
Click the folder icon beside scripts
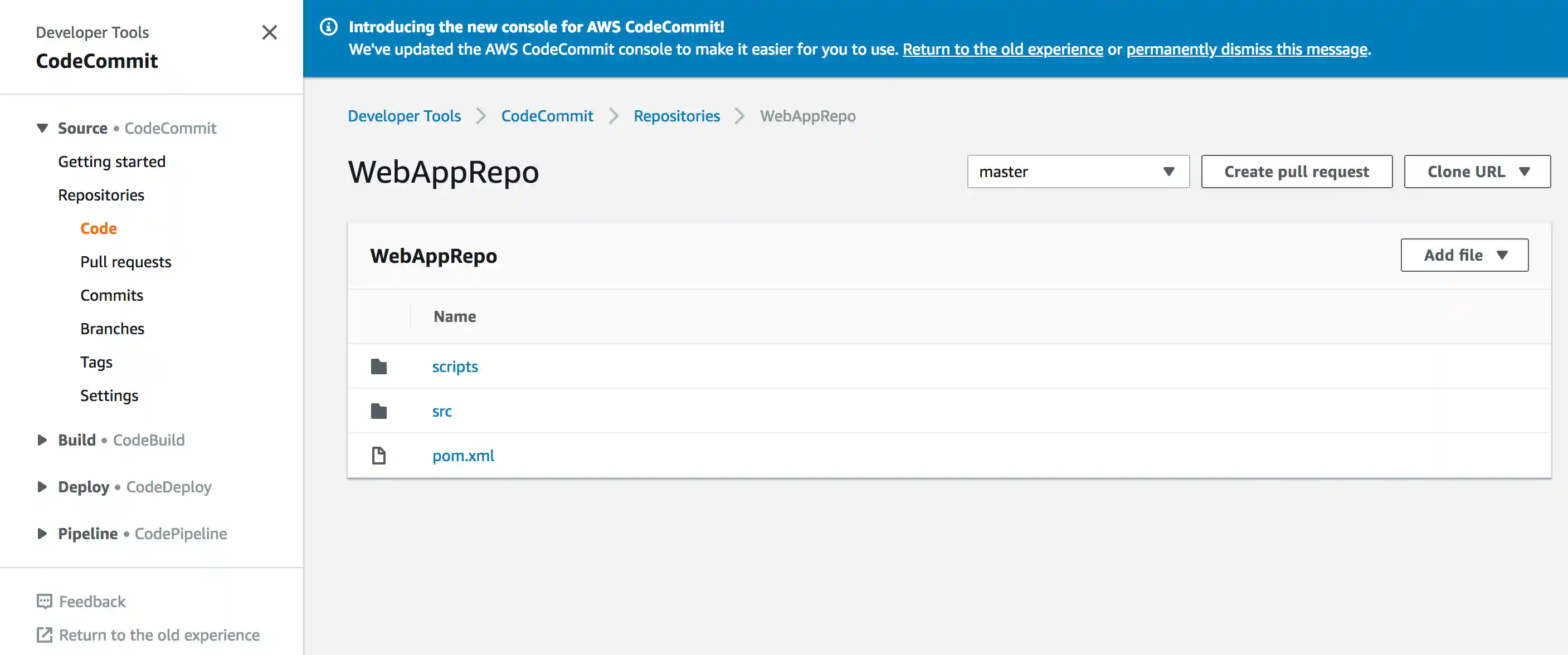(378, 366)
